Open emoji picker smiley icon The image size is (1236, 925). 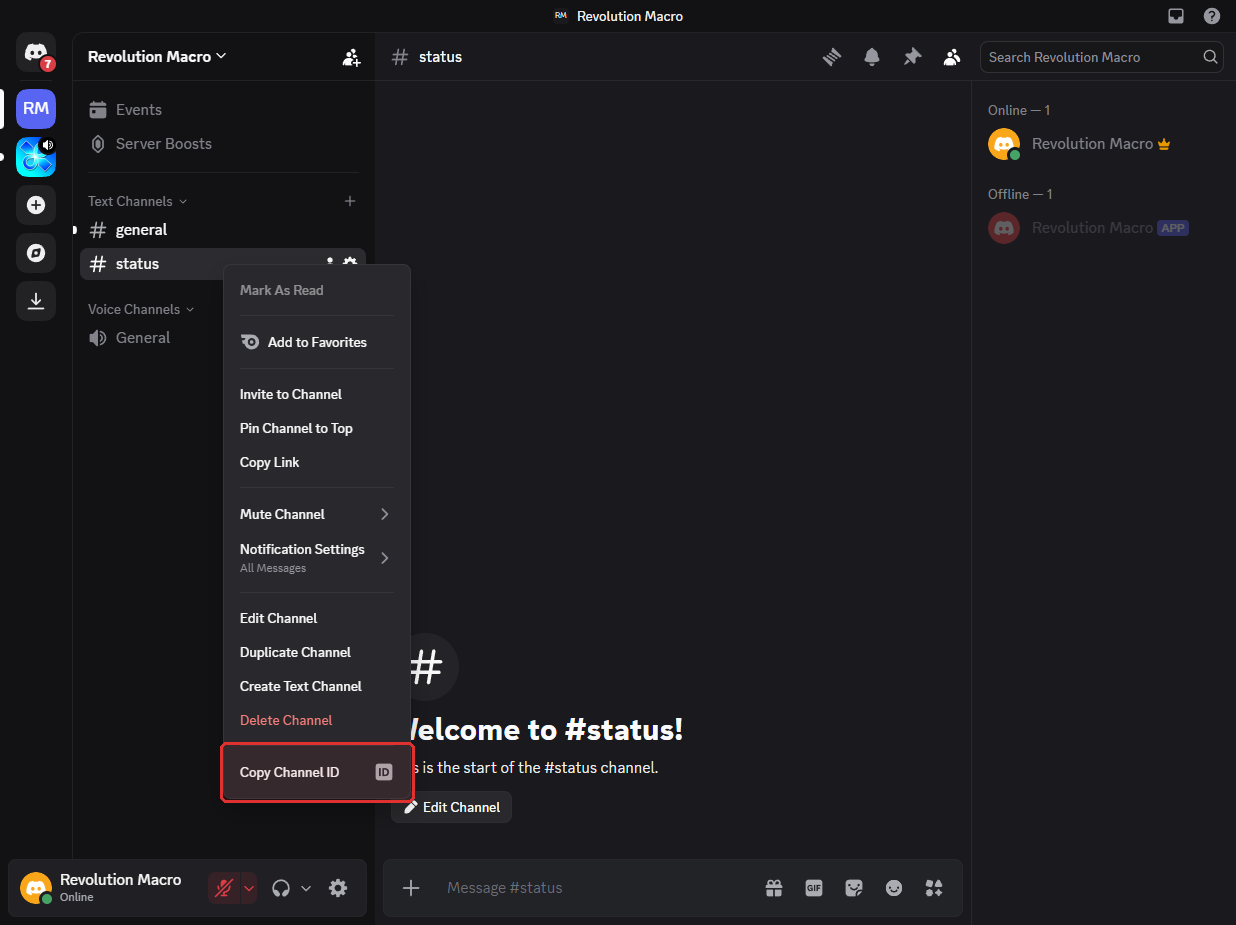pyautogui.click(x=894, y=888)
